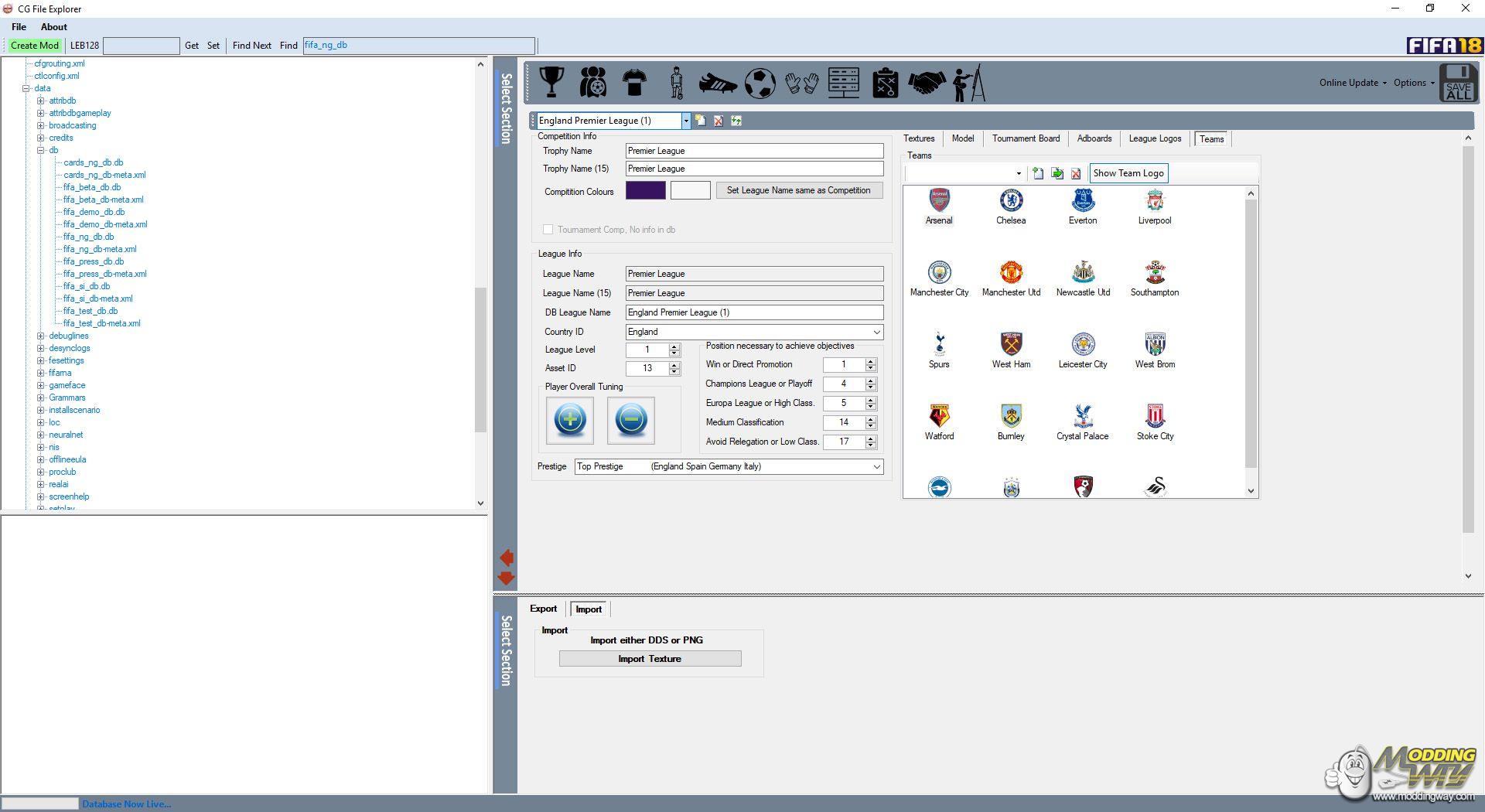The image size is (1485, 812).
Task: Click Set League Name same as Competition
Action: 798,190
